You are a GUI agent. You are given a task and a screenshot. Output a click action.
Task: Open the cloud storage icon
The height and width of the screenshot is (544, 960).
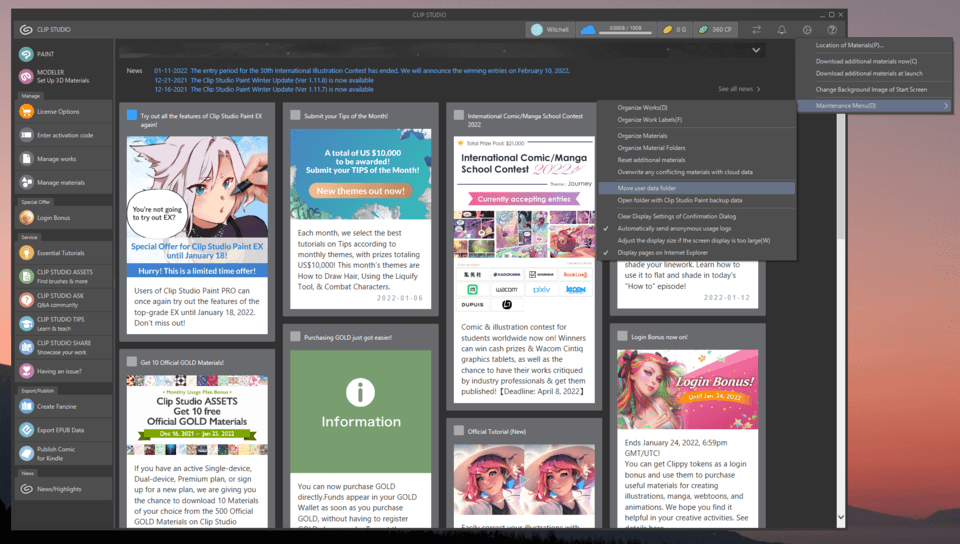coord(588,29)
